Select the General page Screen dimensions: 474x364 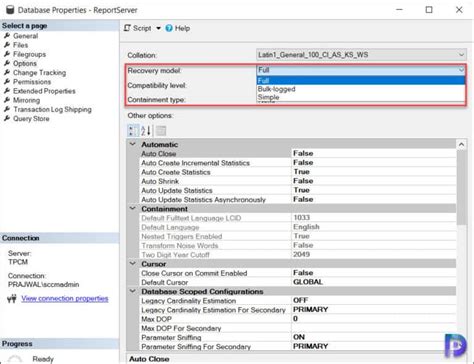(25, 36)
